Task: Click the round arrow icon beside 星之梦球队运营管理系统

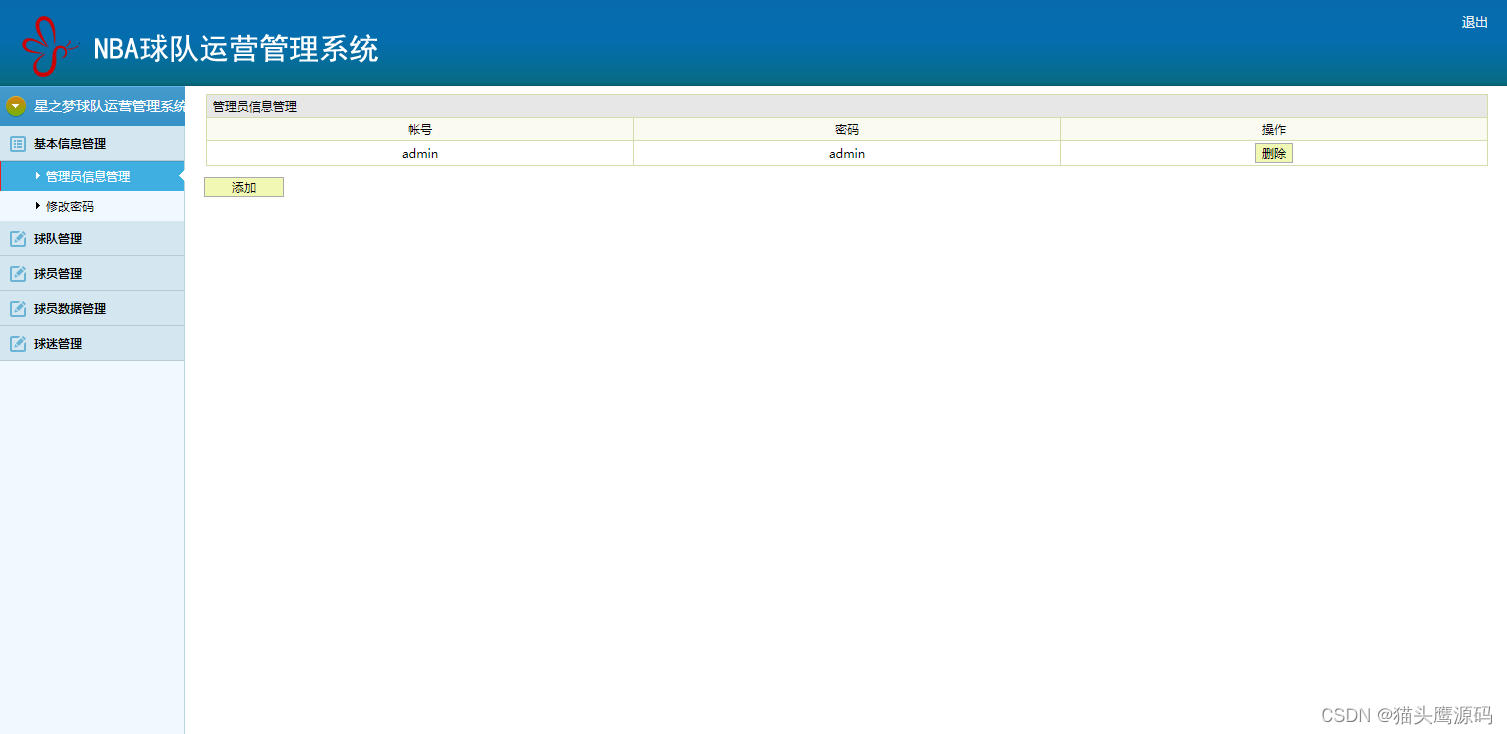Action: click(x=16, y=106)
